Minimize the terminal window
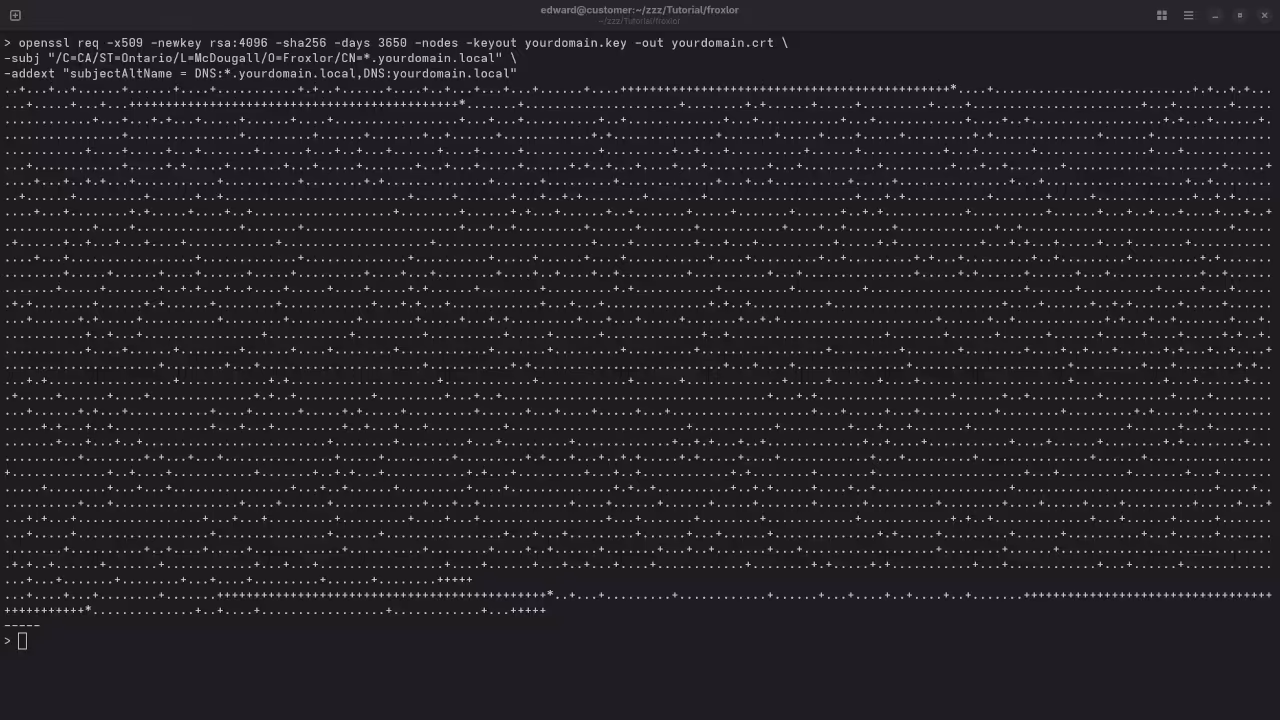Viewport: 1280px width, 720px height. click(x=1215, y=15)
